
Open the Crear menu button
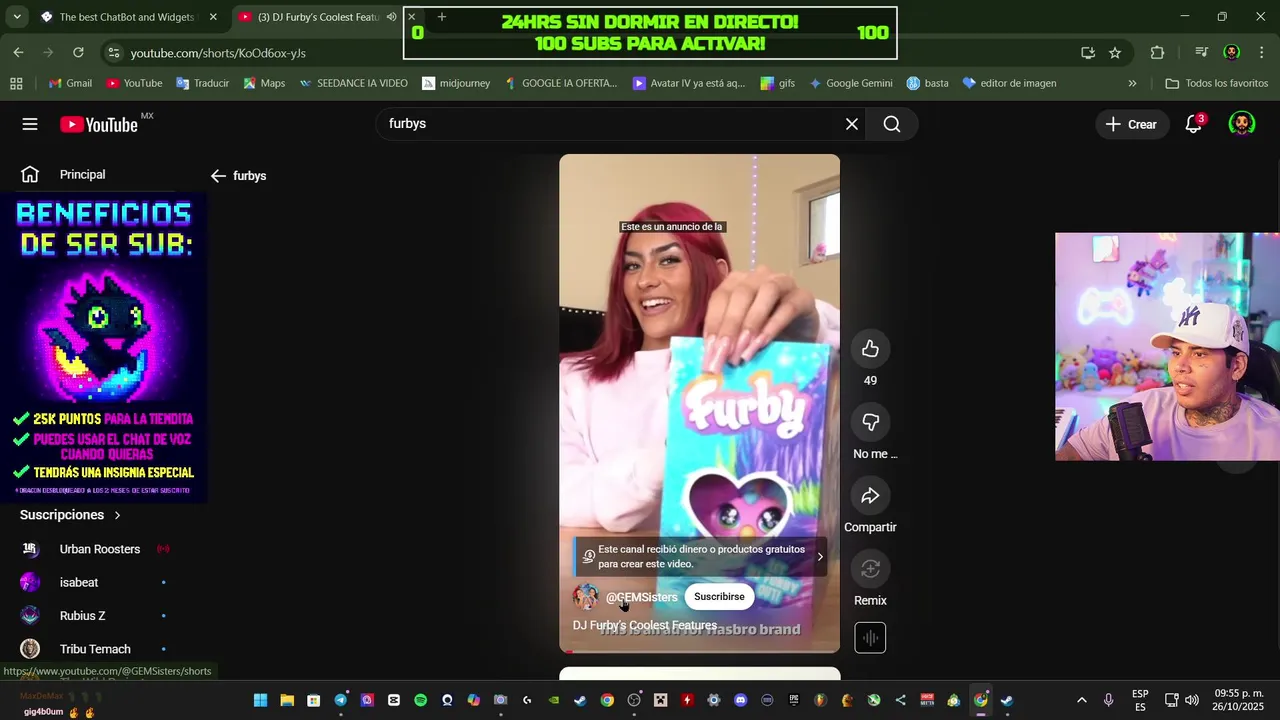coord(1131,124)
